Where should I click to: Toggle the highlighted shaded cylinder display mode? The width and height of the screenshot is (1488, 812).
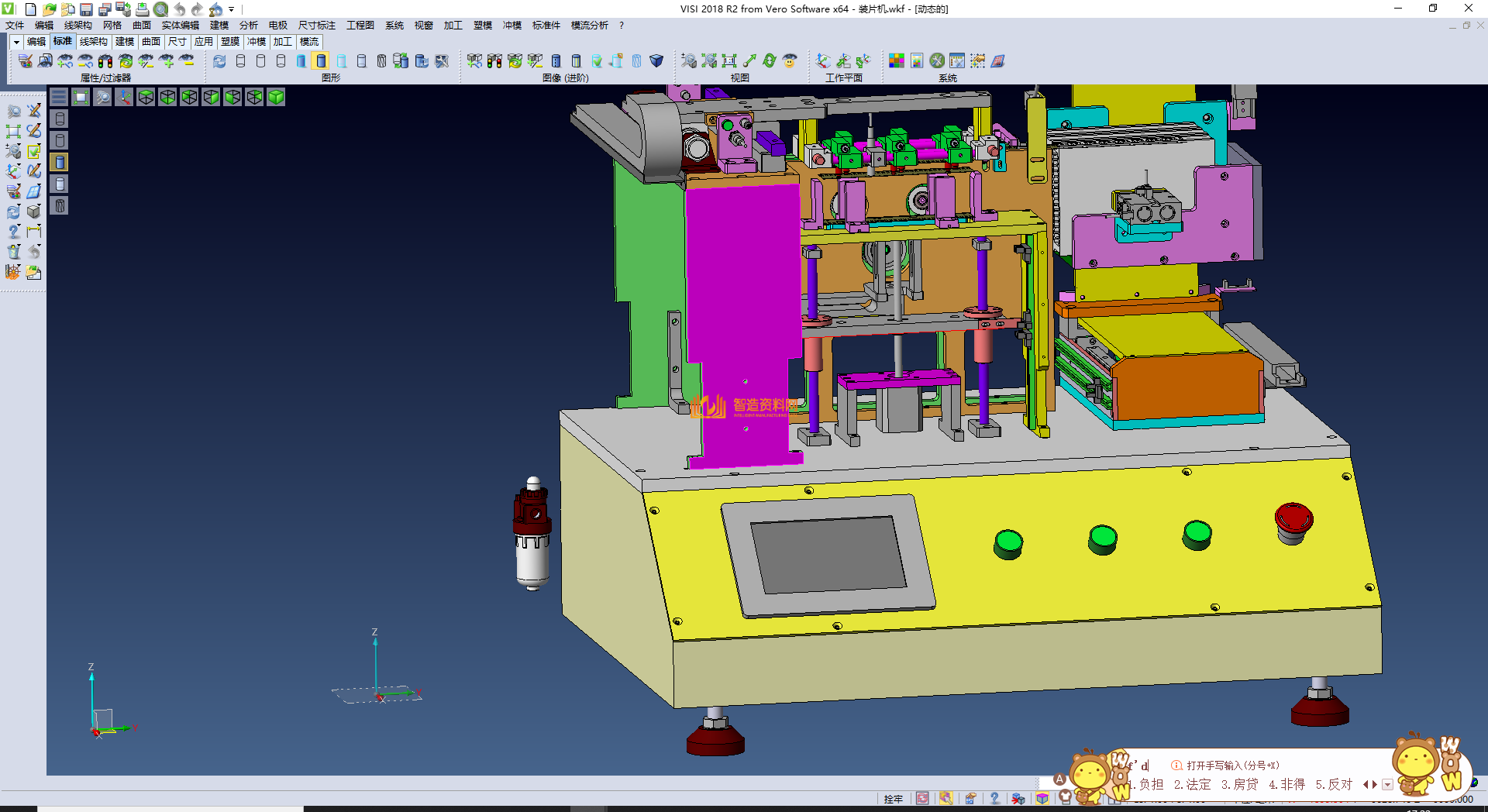[321, 61]
